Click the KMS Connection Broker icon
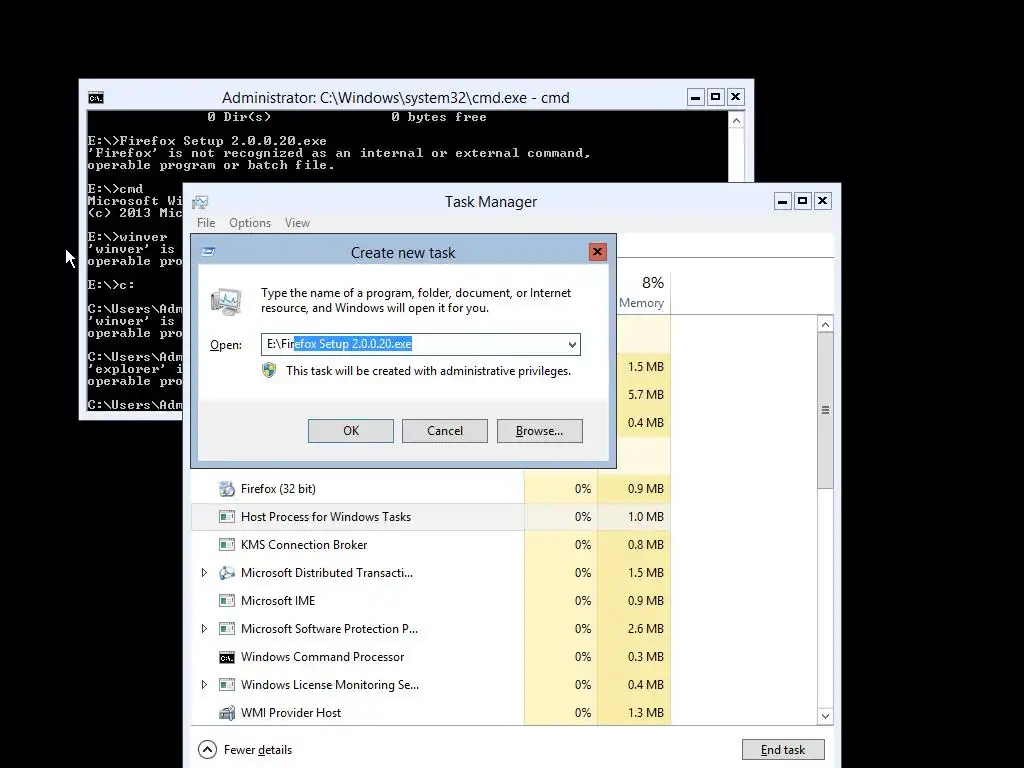Screen dimensions: 1024x768 227,545
